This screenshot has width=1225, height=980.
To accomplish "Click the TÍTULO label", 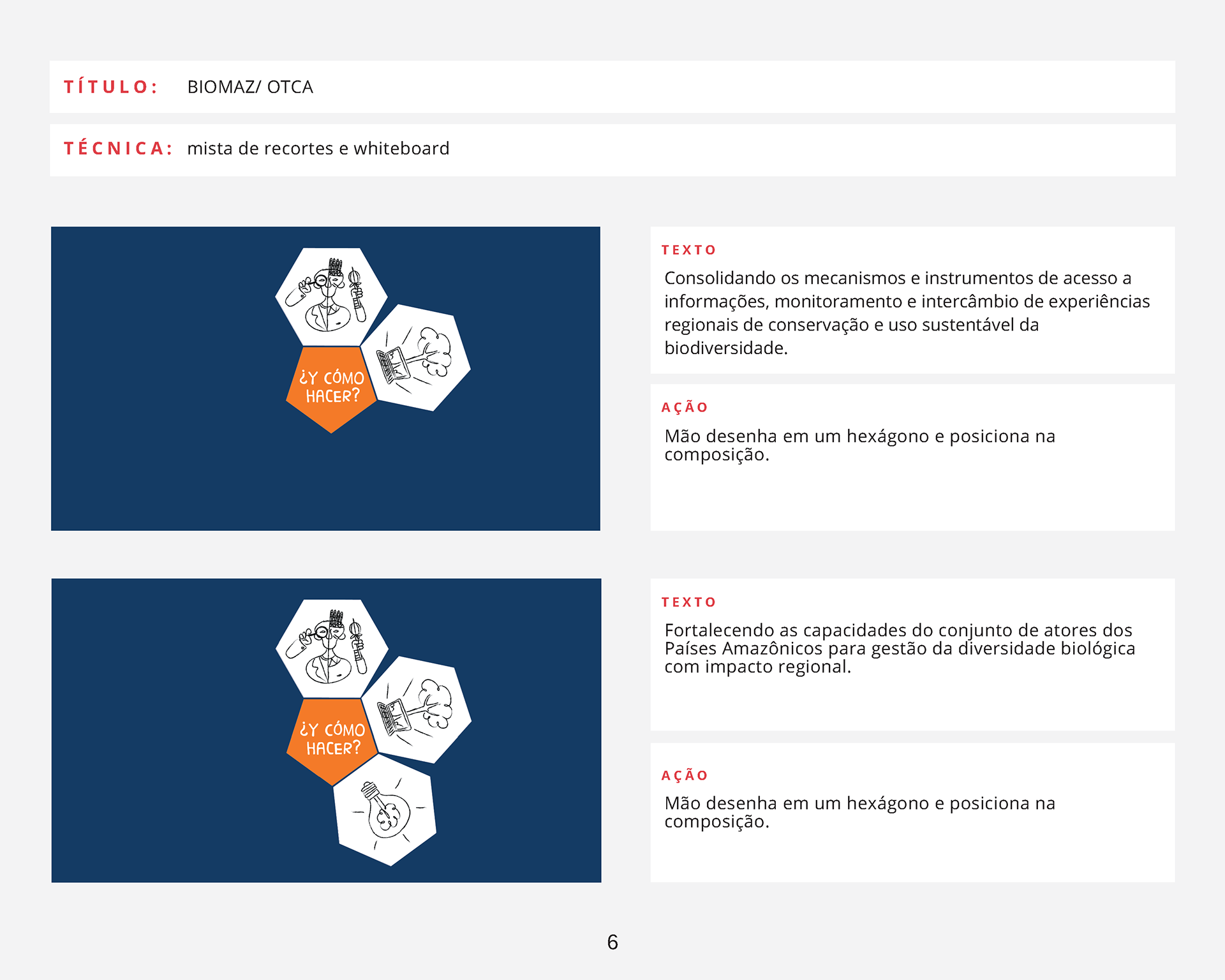I will tap(110, 87).
